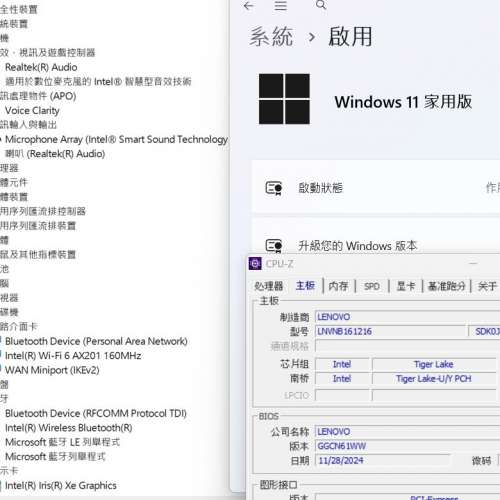
Task: Select 路介面卡 network adapters category
Action: (19, 327)
